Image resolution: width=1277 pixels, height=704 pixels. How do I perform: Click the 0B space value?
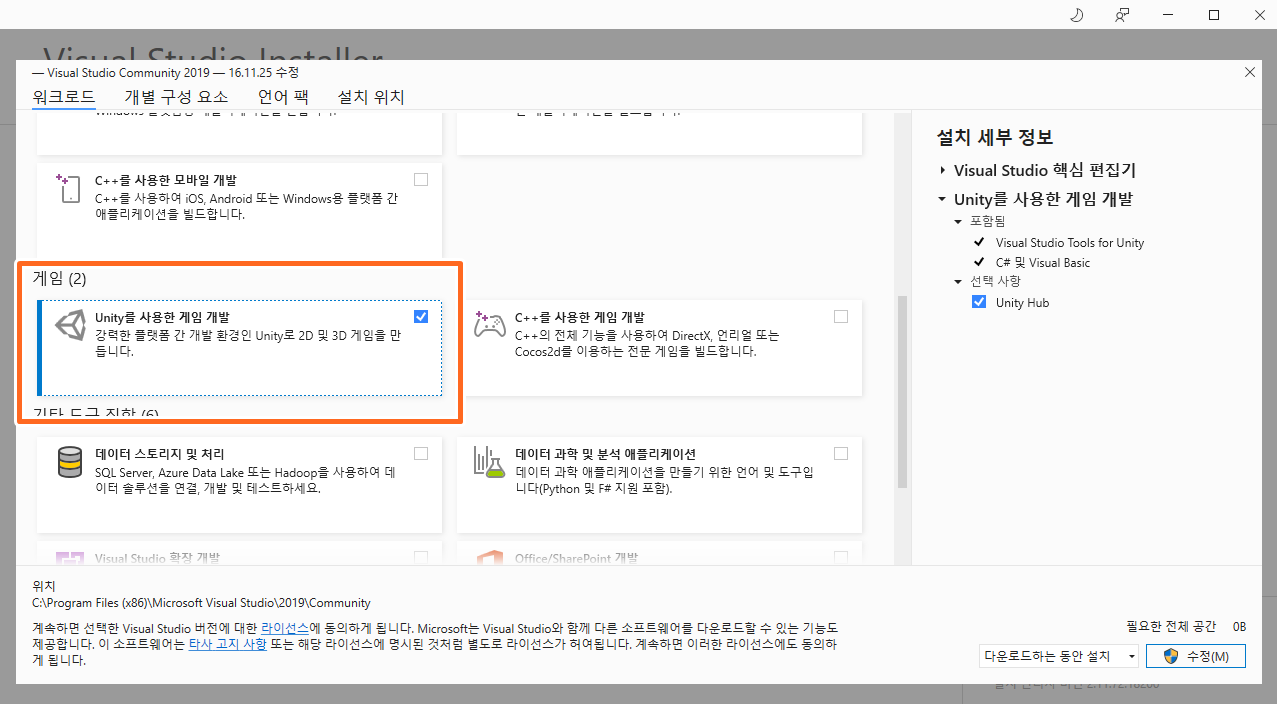pyautogui.click(x=1240, y=627)
